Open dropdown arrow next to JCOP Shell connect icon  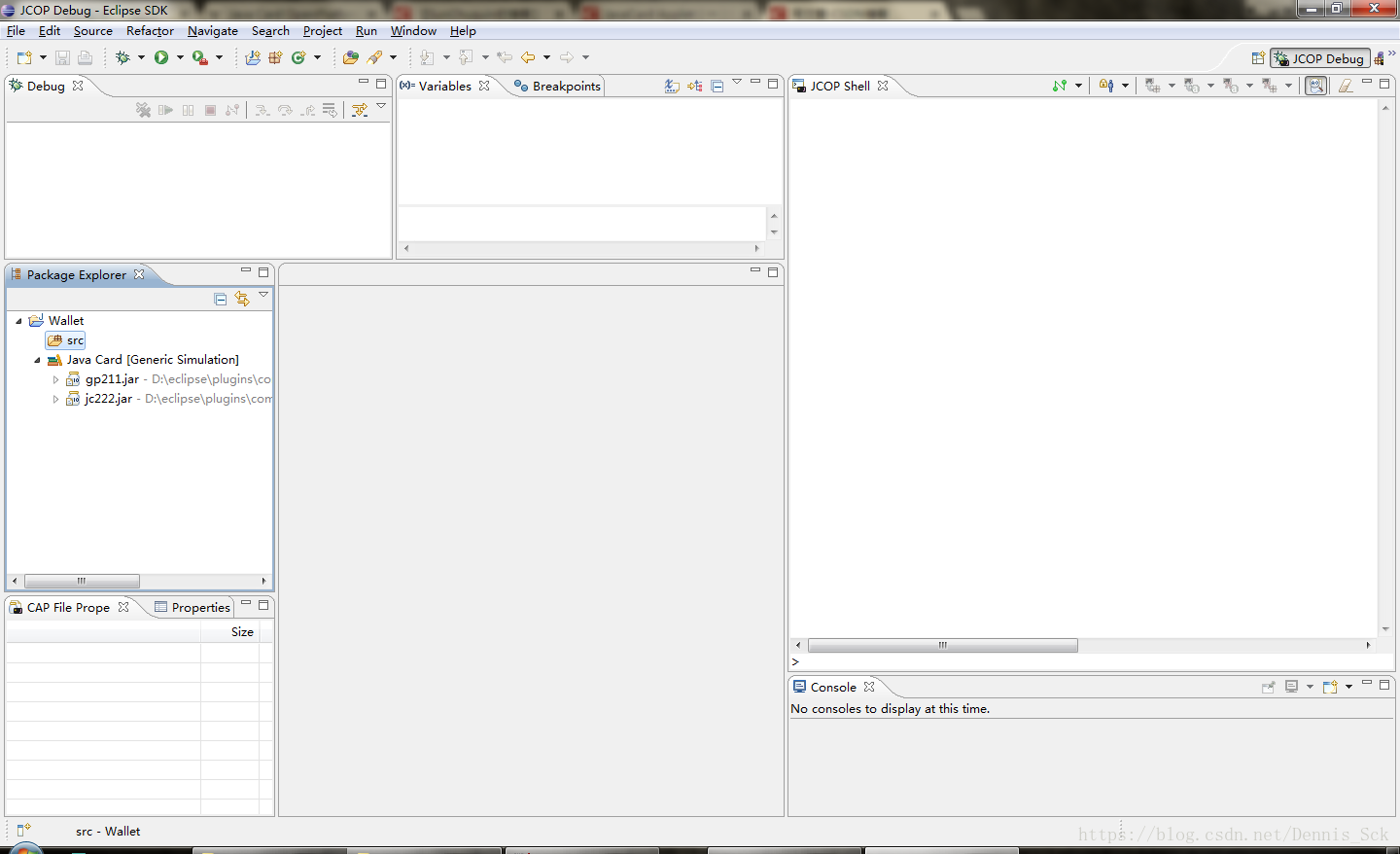pyautogui.click(x=1078, y=86)
